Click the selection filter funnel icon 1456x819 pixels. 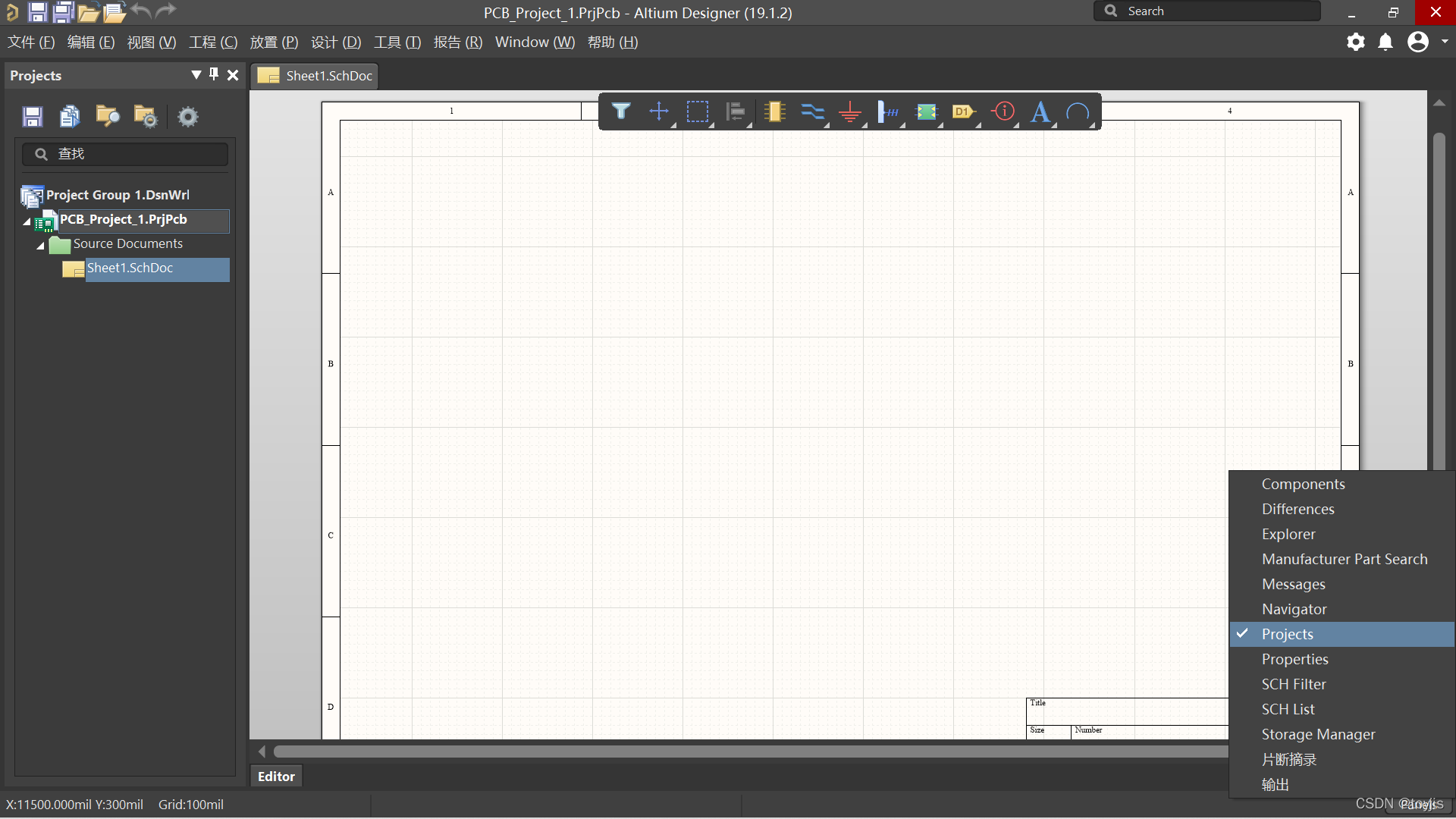coord(621,112)
